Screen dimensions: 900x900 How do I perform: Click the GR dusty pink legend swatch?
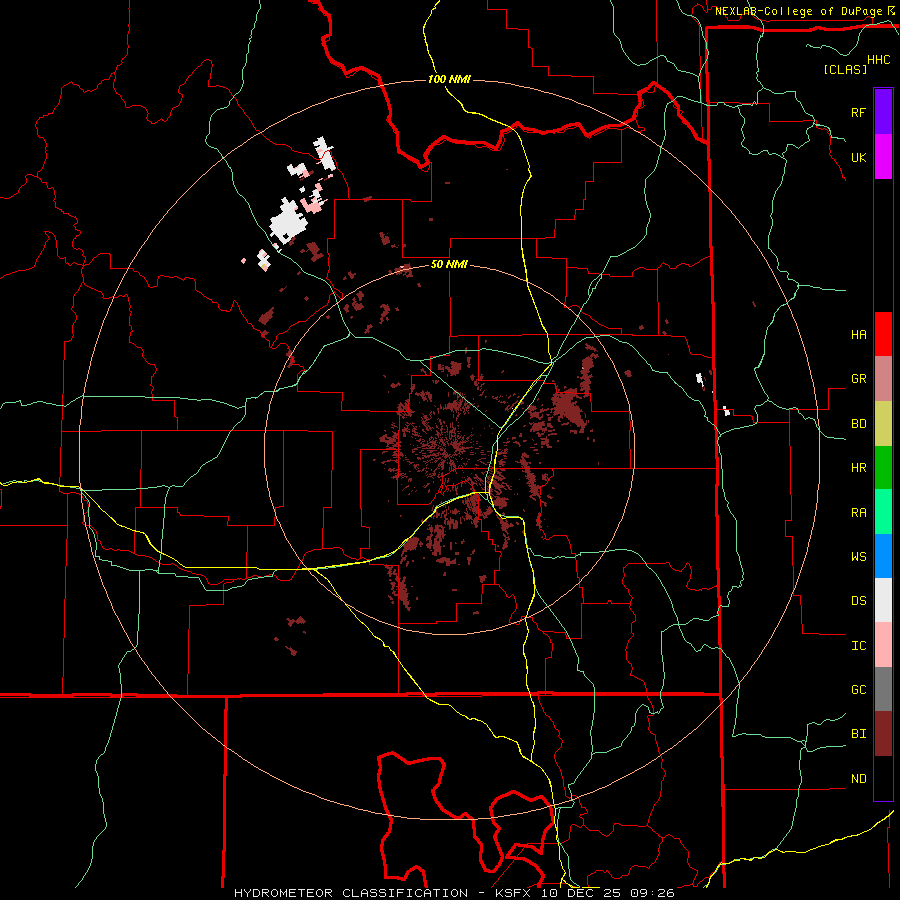click(x=883, y=379)
